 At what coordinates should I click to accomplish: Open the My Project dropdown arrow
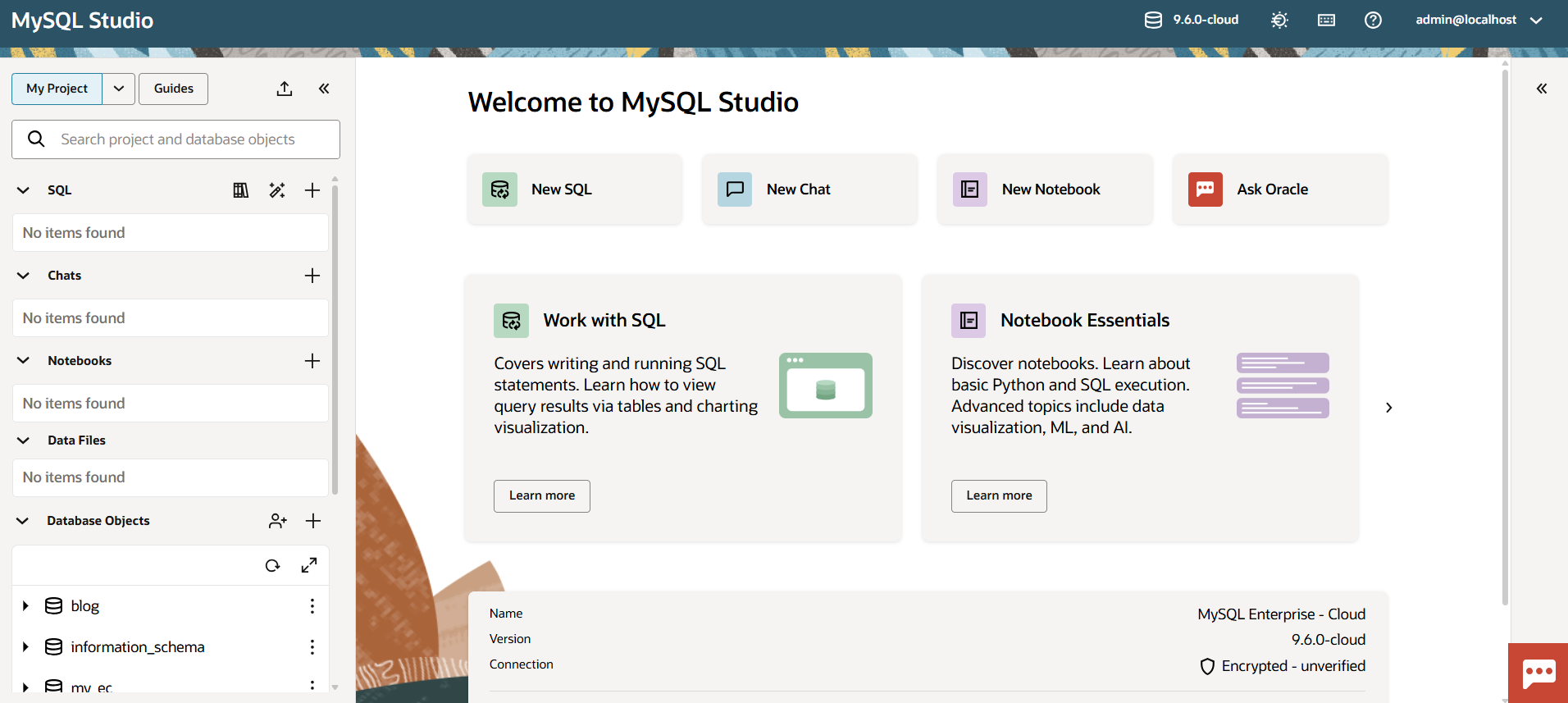coord(119,89)
